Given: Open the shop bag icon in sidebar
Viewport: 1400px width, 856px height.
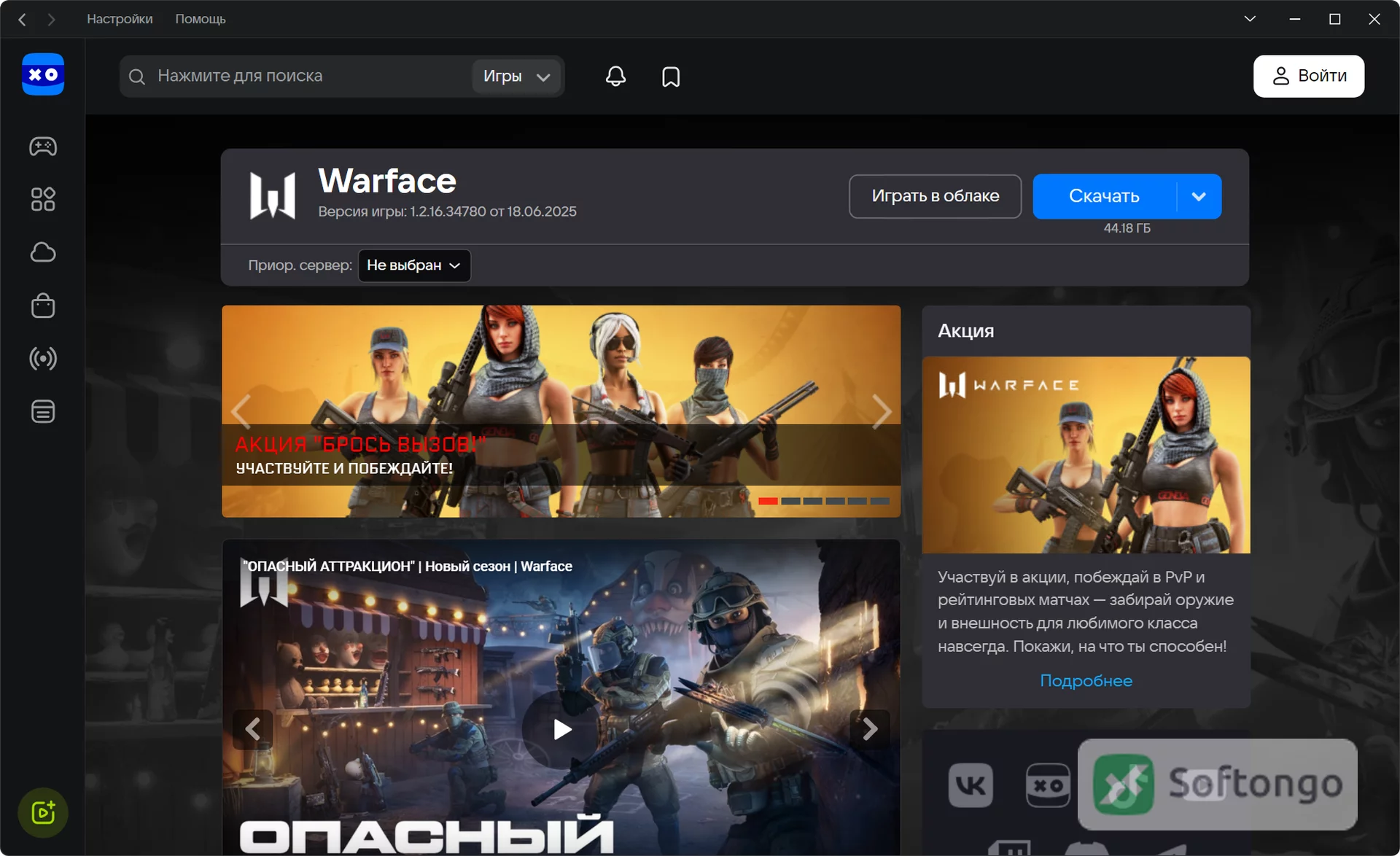Looking at the screenshot, I should [43, 306].
